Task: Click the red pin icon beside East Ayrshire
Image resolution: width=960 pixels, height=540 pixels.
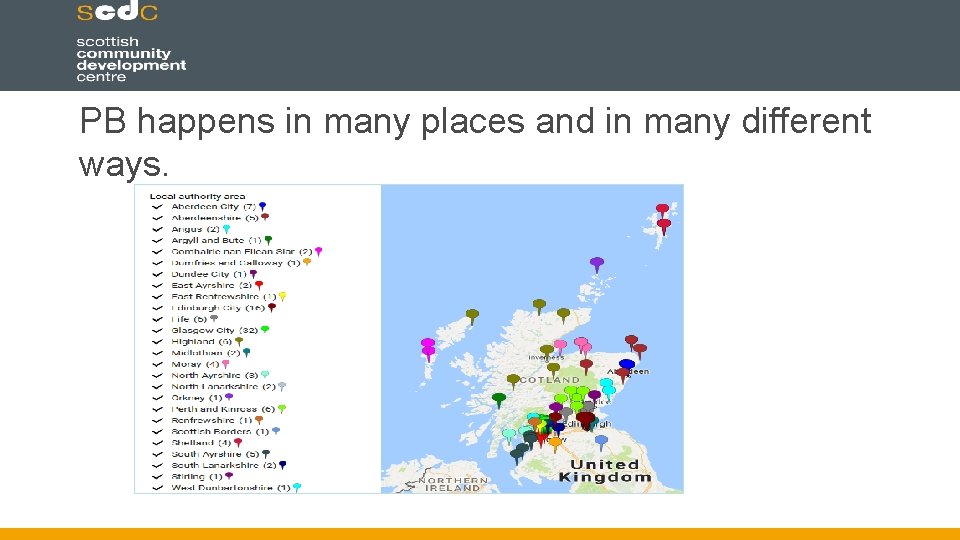Action: pyautogui.click(x=259, y=285)
